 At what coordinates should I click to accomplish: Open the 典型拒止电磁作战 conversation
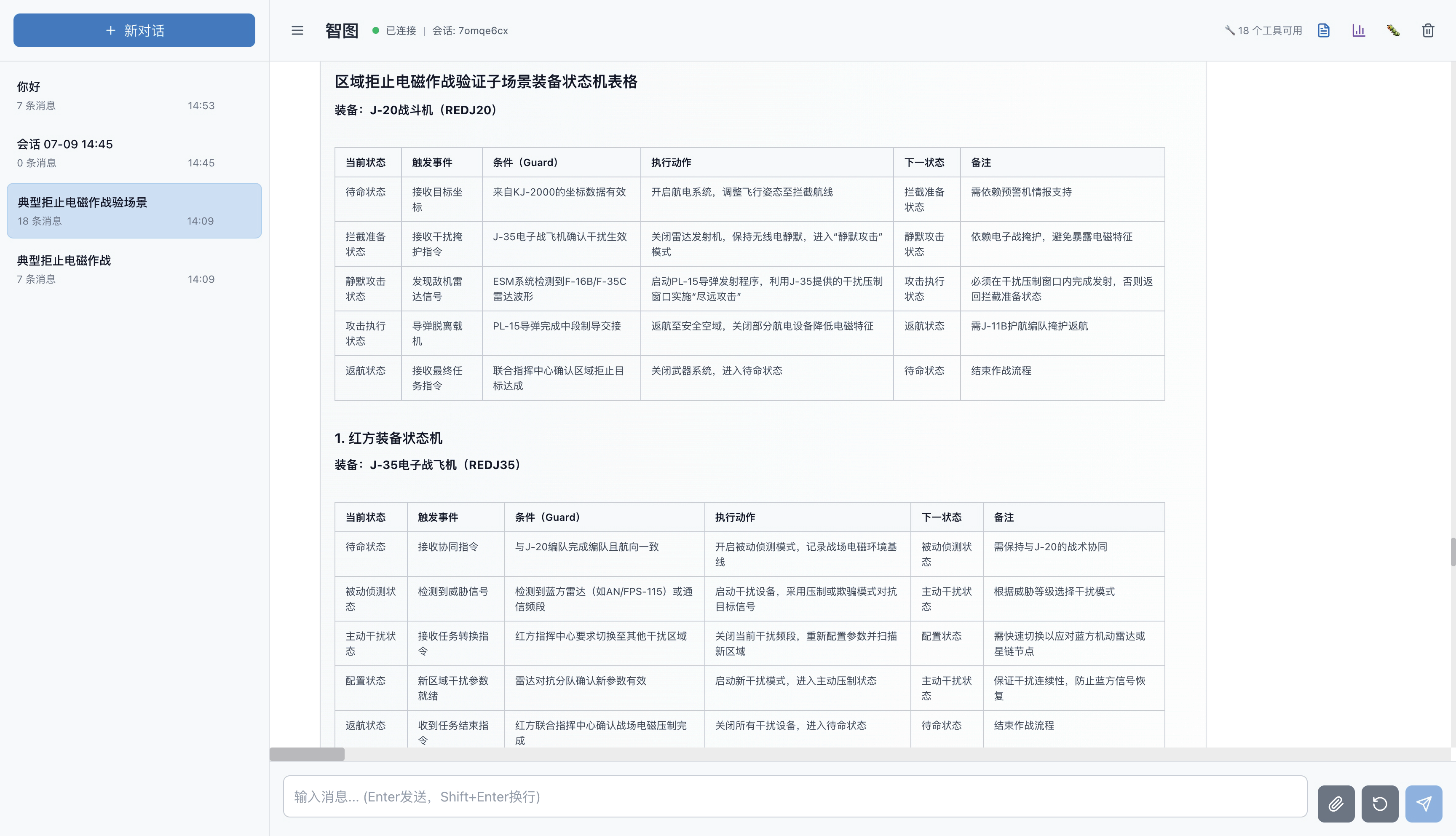click(134, 269)
